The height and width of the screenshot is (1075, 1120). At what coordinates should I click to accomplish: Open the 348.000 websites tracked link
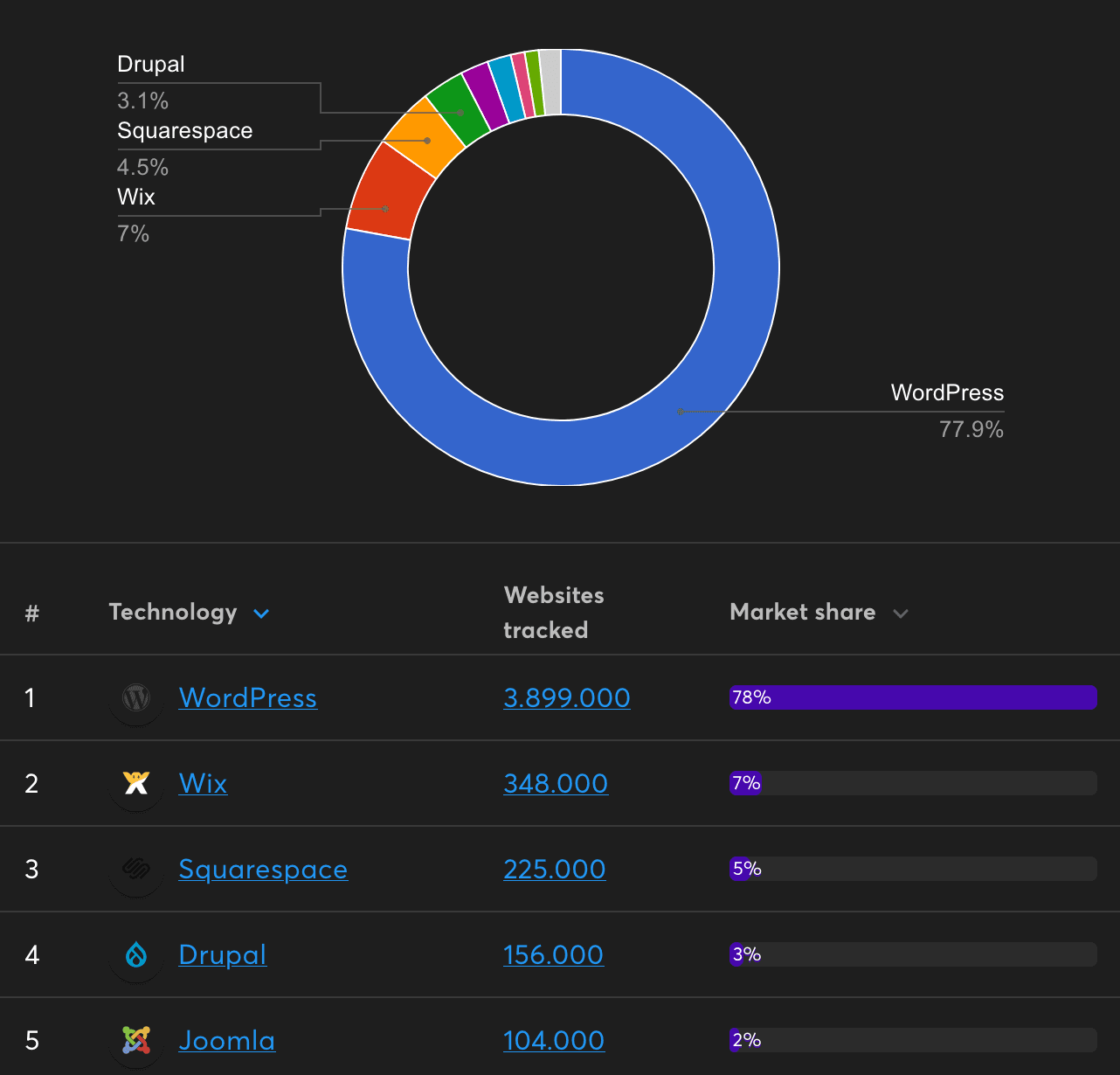click(x=556, y=783)
